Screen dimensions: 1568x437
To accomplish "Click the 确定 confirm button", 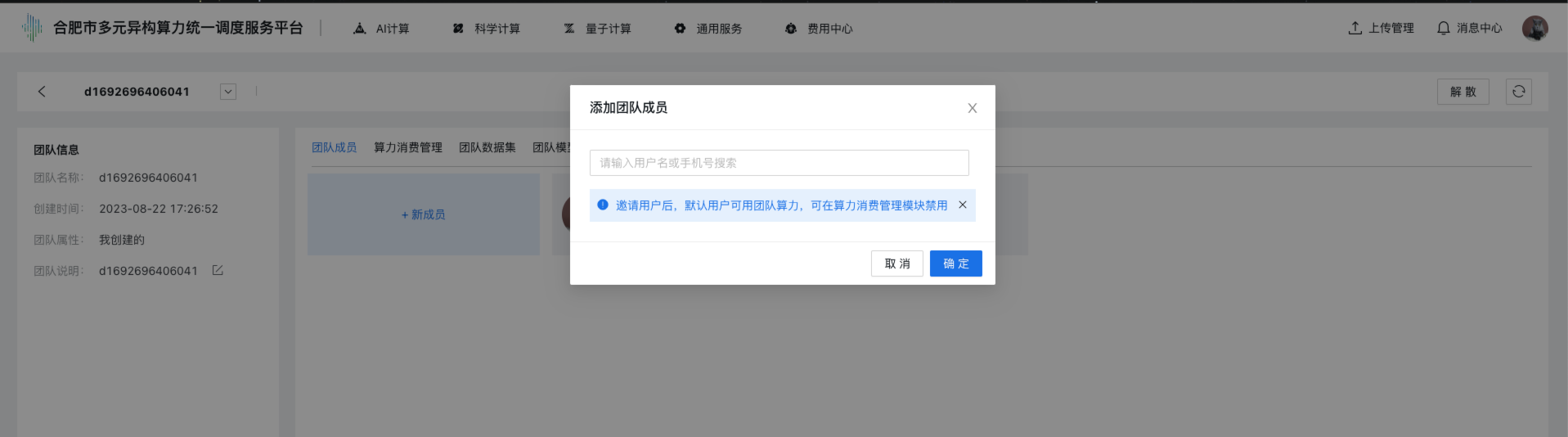I will point(955,264).
